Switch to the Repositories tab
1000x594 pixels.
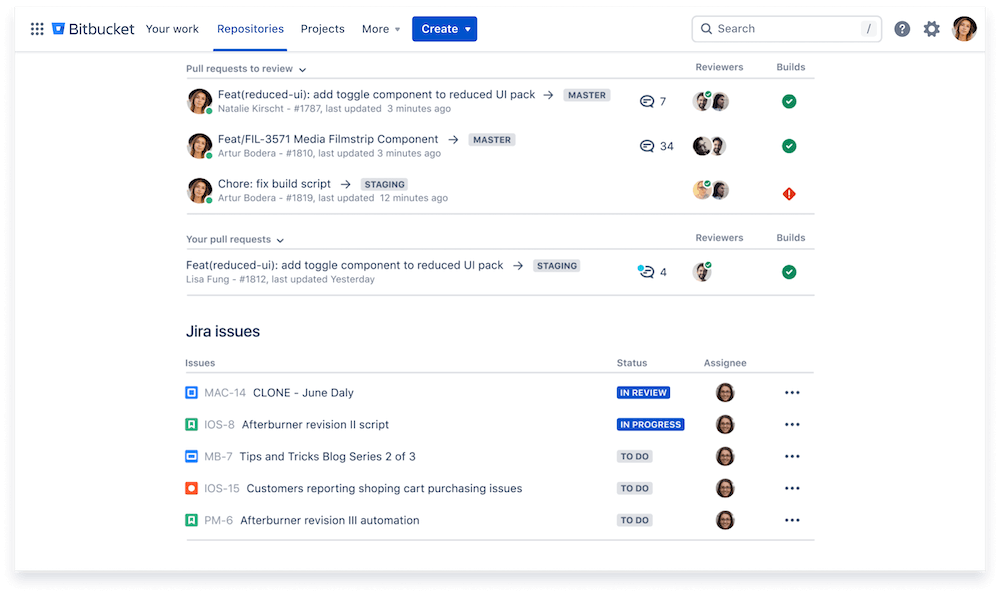[x=250, y=29]
